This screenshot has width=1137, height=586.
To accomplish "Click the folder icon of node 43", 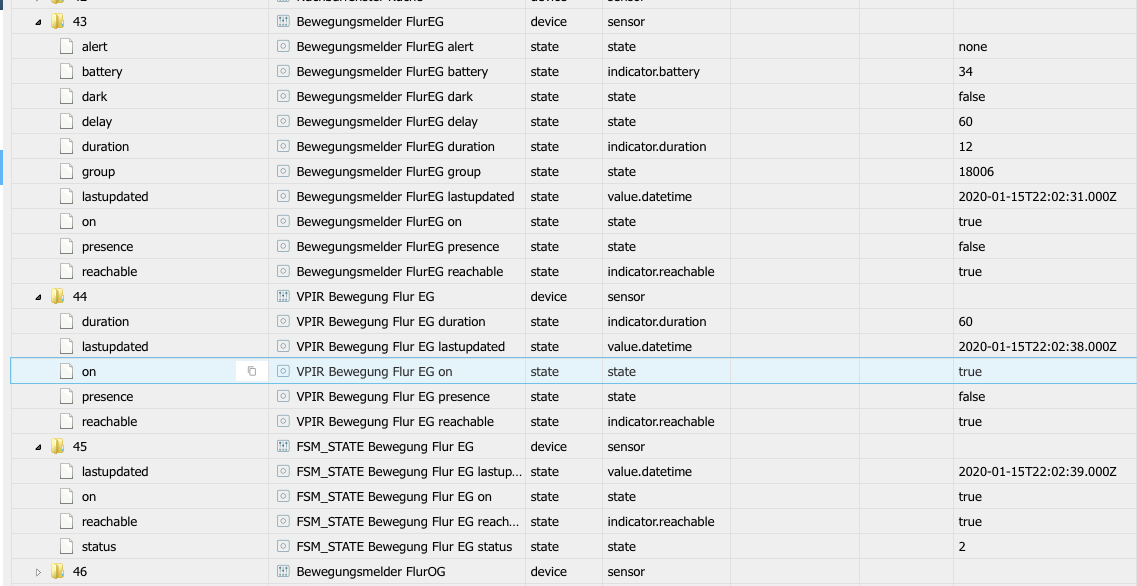I will (x=57, y=22).
